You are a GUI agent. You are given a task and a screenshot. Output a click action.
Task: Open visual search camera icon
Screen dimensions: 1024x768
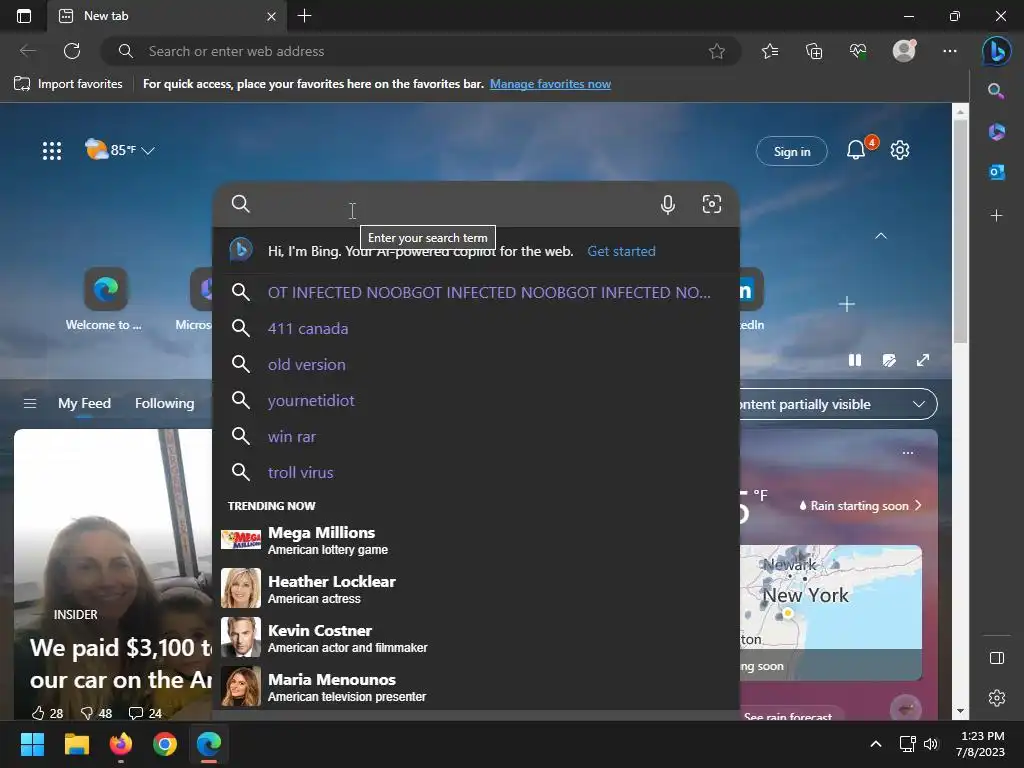pos(712,204)
